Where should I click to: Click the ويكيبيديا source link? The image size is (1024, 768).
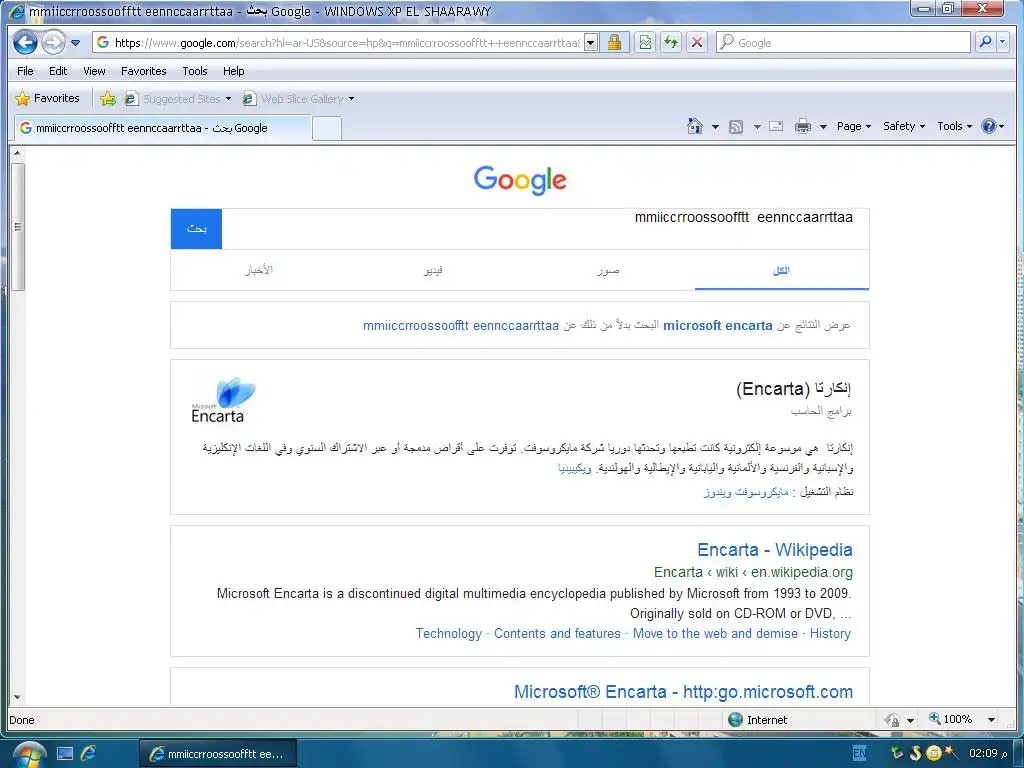[575, 468]
